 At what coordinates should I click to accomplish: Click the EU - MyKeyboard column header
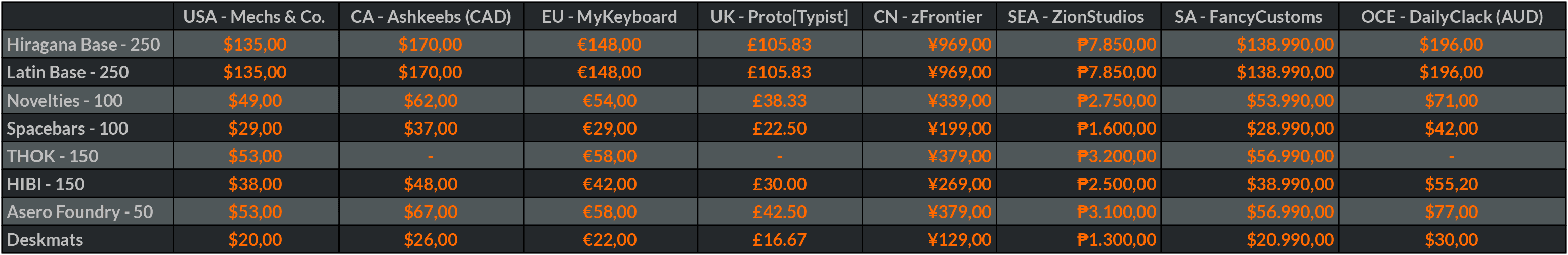point(609,16)
